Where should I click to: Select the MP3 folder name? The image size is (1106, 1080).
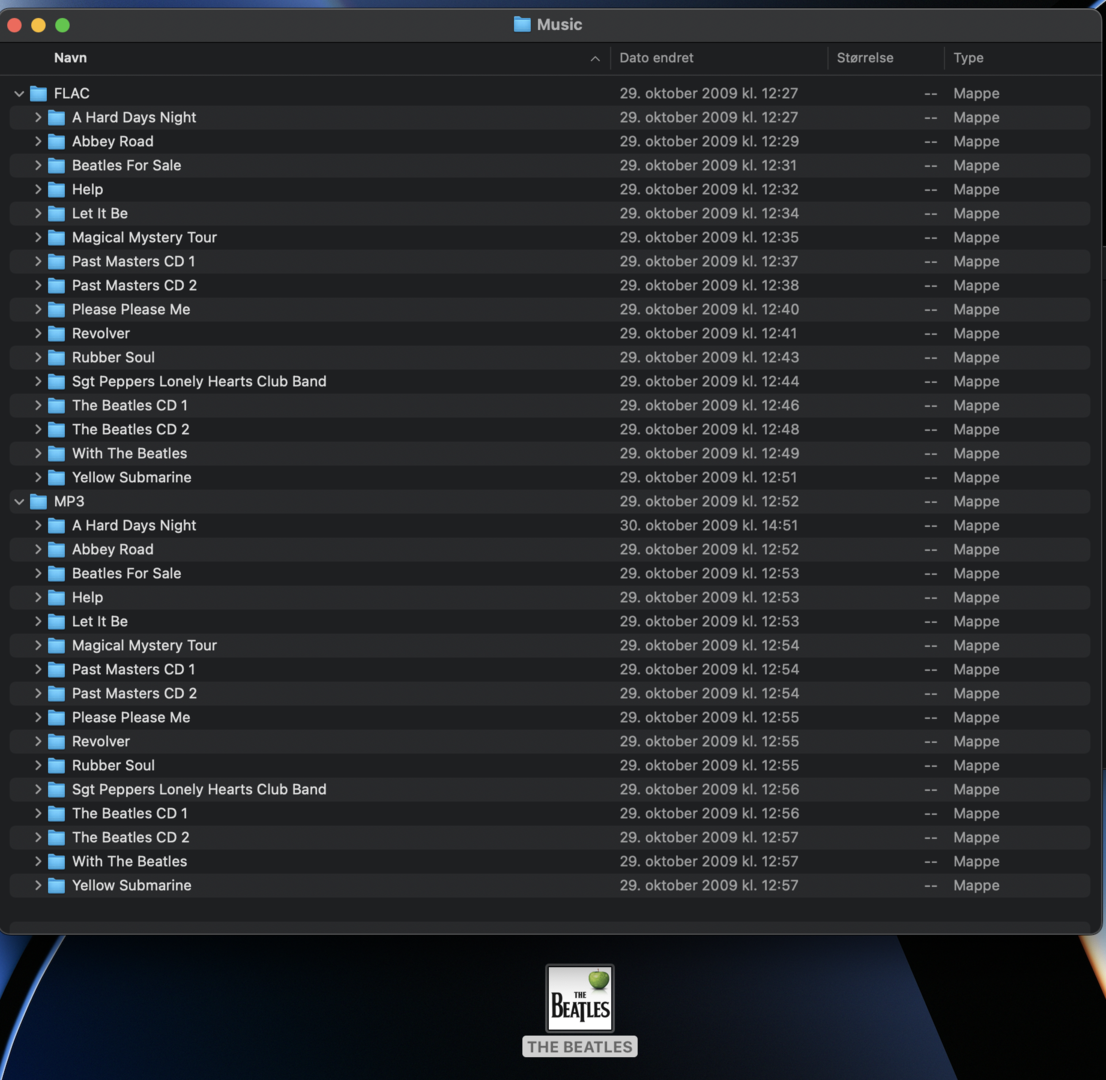[69, 502]
